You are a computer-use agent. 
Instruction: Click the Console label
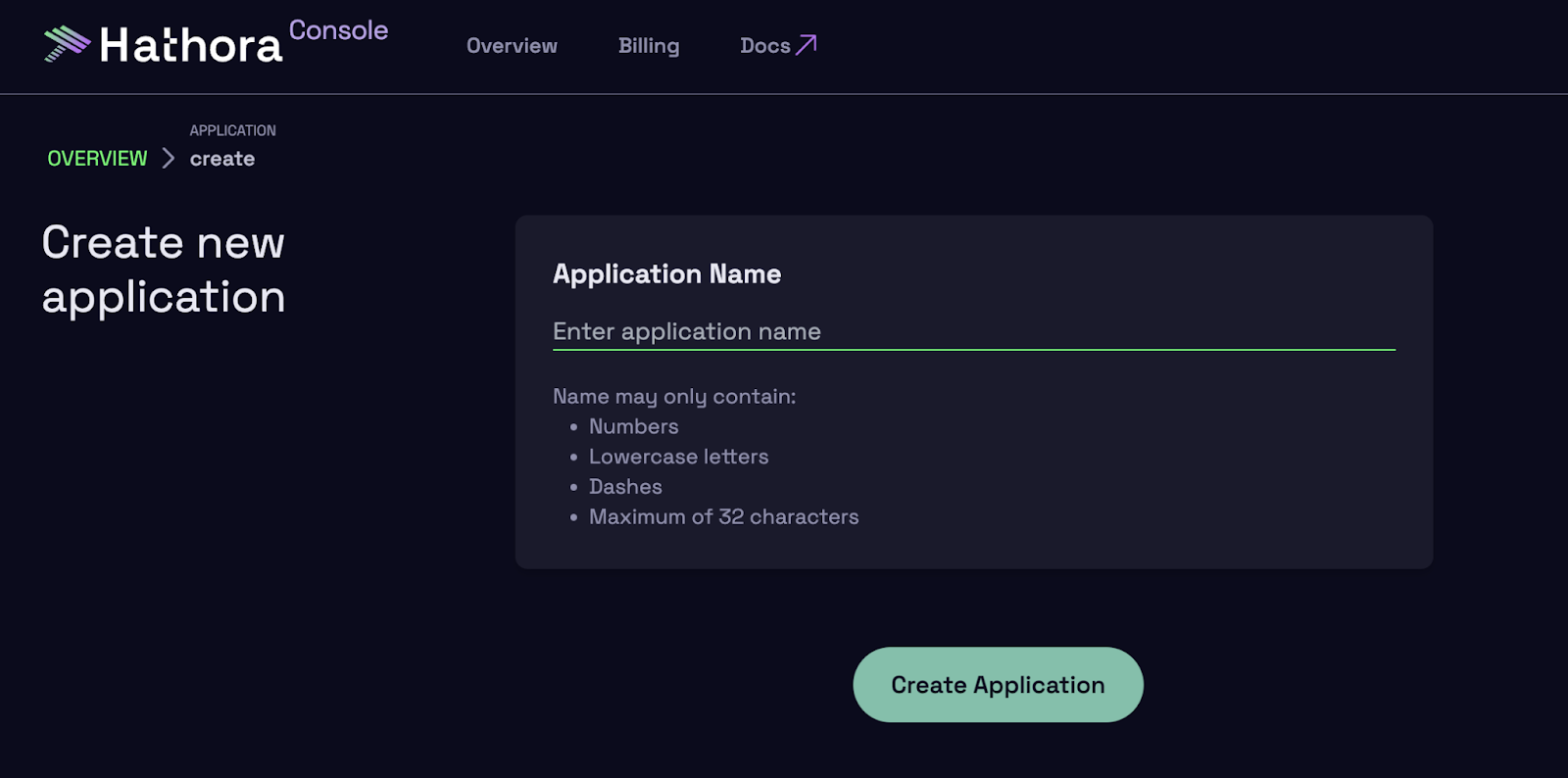(338, 30)
